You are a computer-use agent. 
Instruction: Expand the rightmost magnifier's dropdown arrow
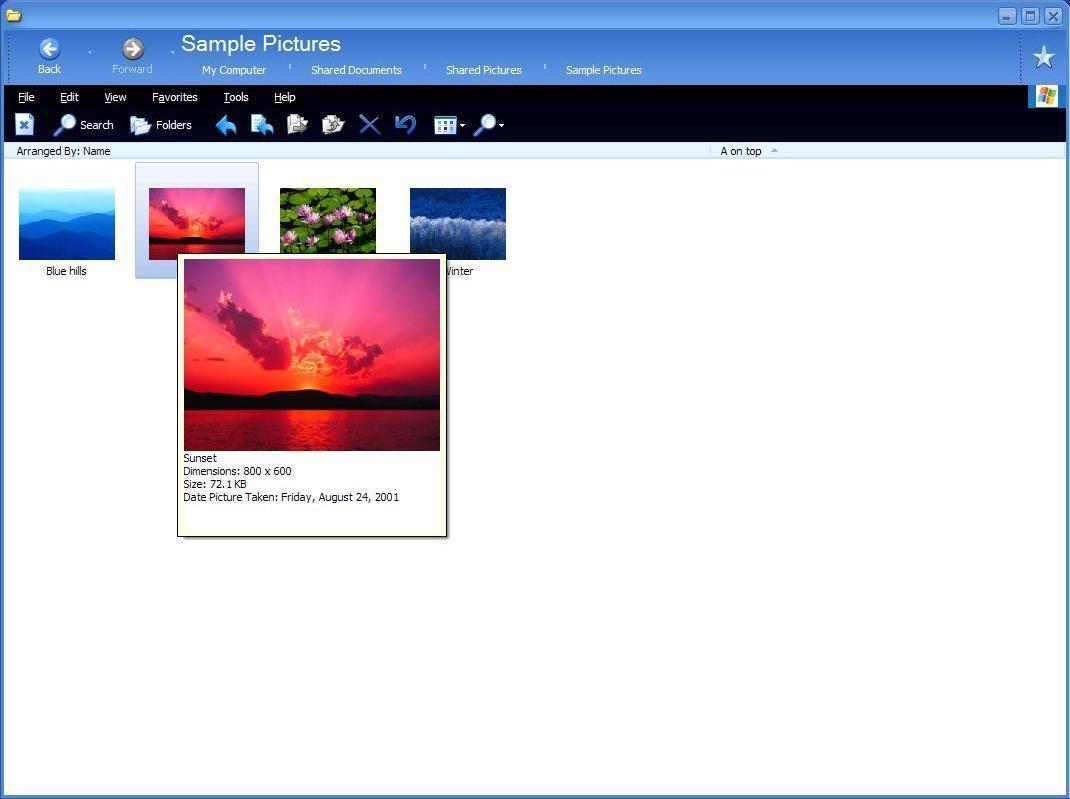[x=502, y=126]
